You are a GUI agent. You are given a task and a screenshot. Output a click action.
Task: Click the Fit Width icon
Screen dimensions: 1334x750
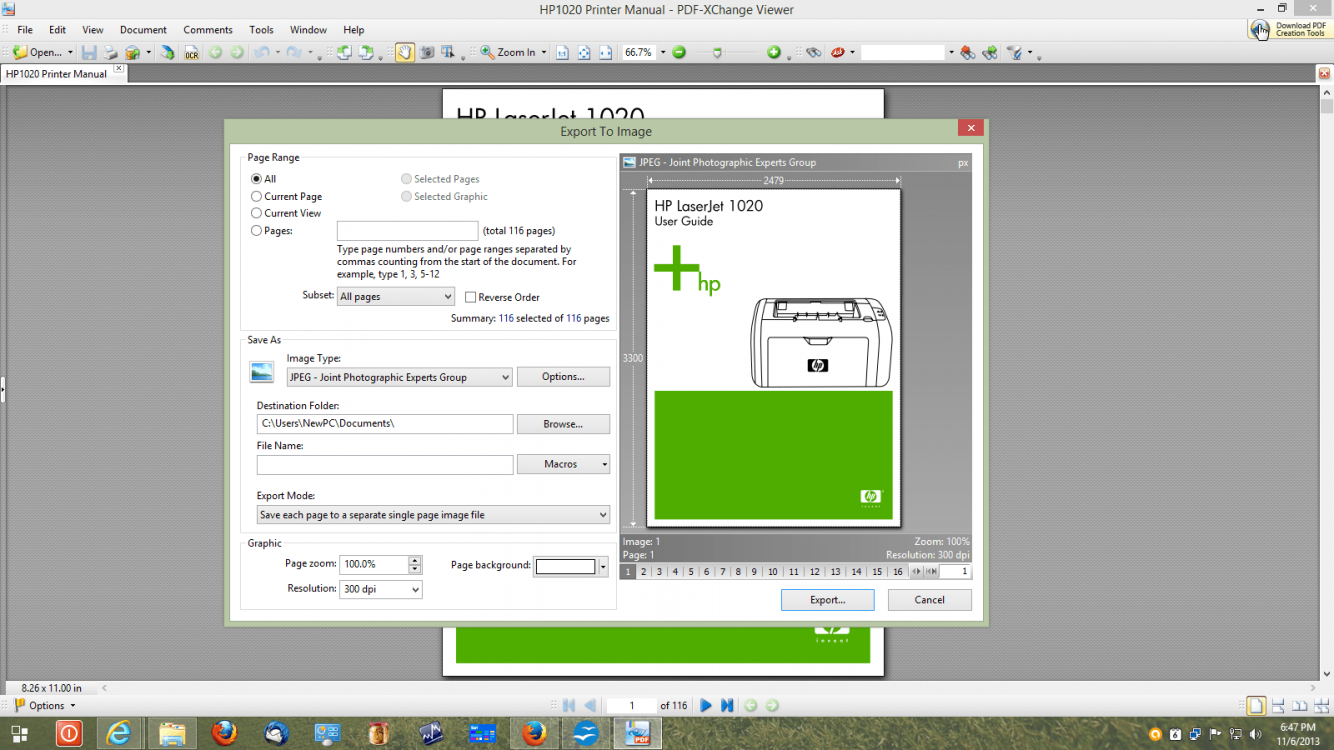[x=605, y=52]
